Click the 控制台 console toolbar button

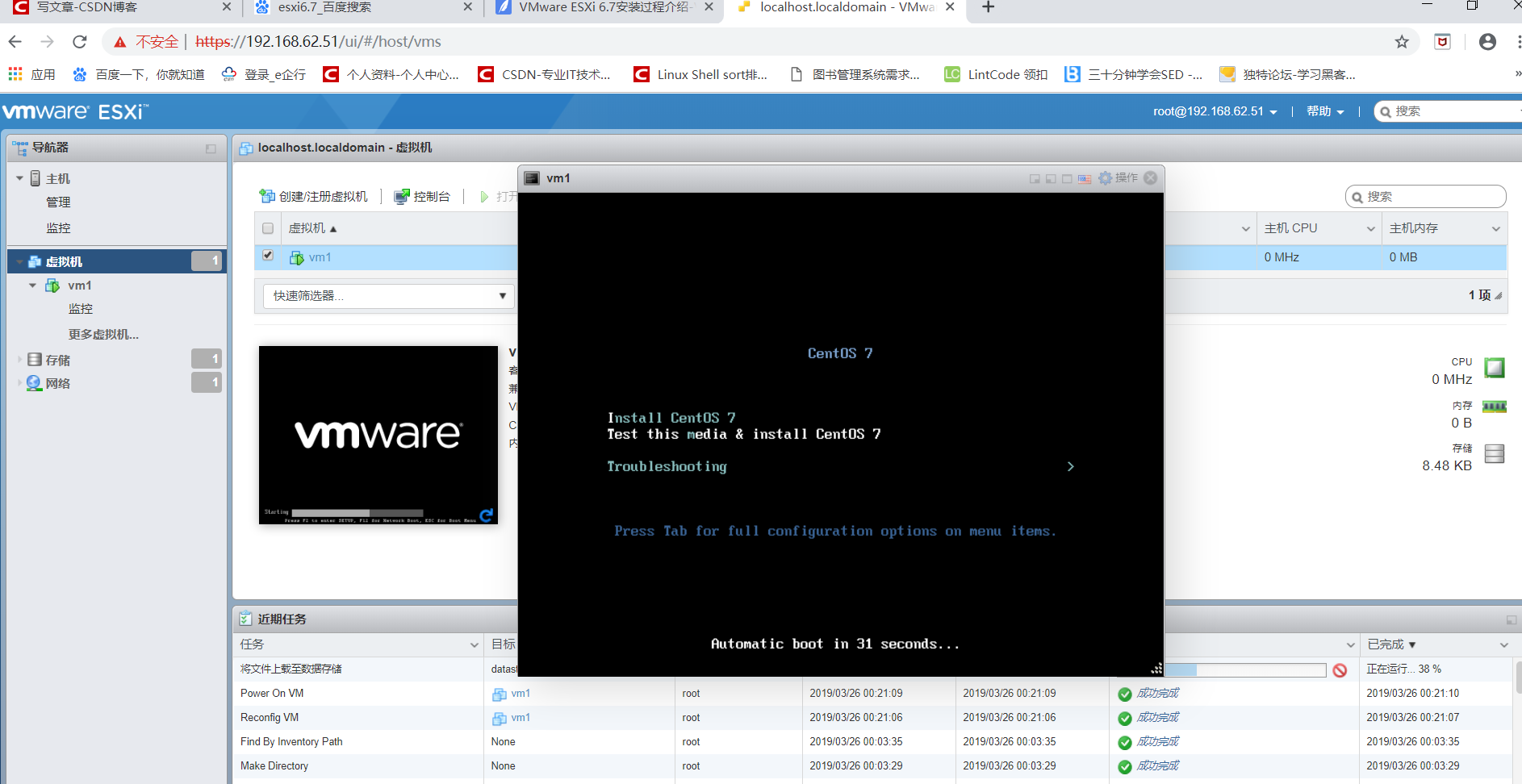421,196
